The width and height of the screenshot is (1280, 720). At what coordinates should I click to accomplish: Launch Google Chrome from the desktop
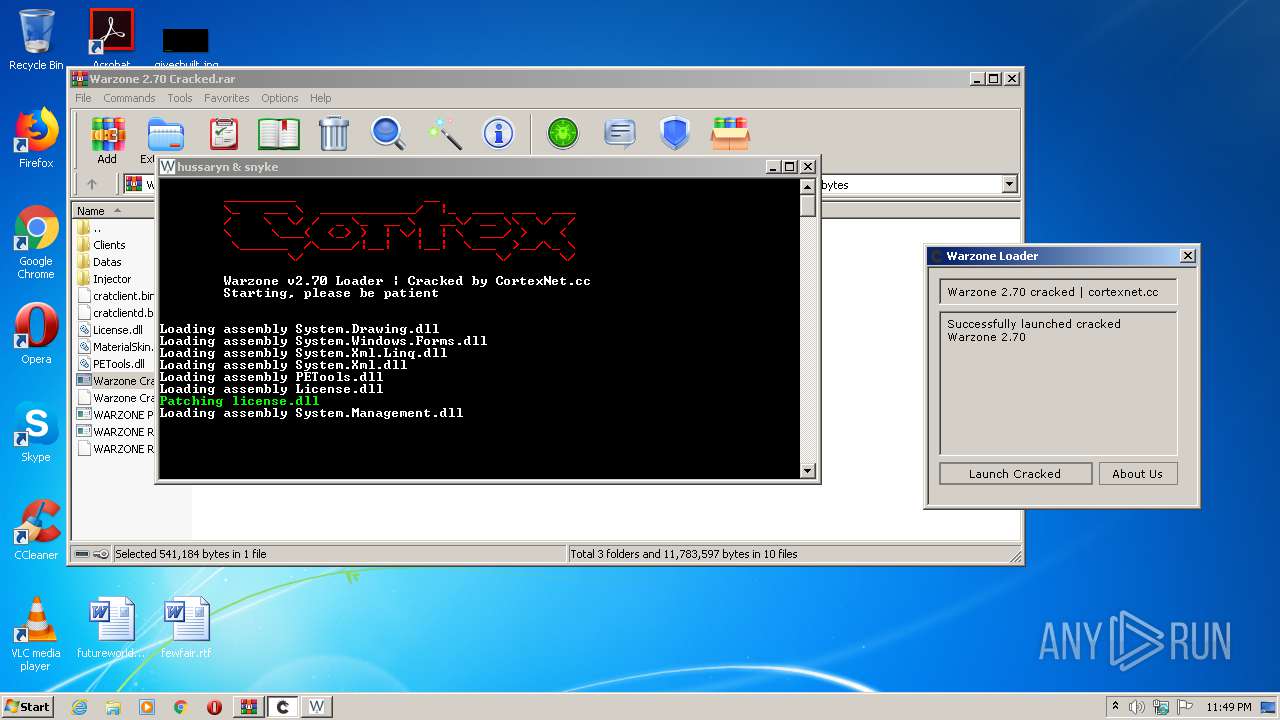36,243
